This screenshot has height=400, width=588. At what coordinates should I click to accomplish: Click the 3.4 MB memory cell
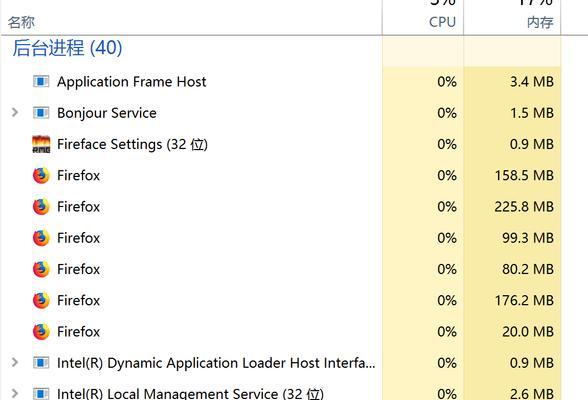tap(532, 81)
